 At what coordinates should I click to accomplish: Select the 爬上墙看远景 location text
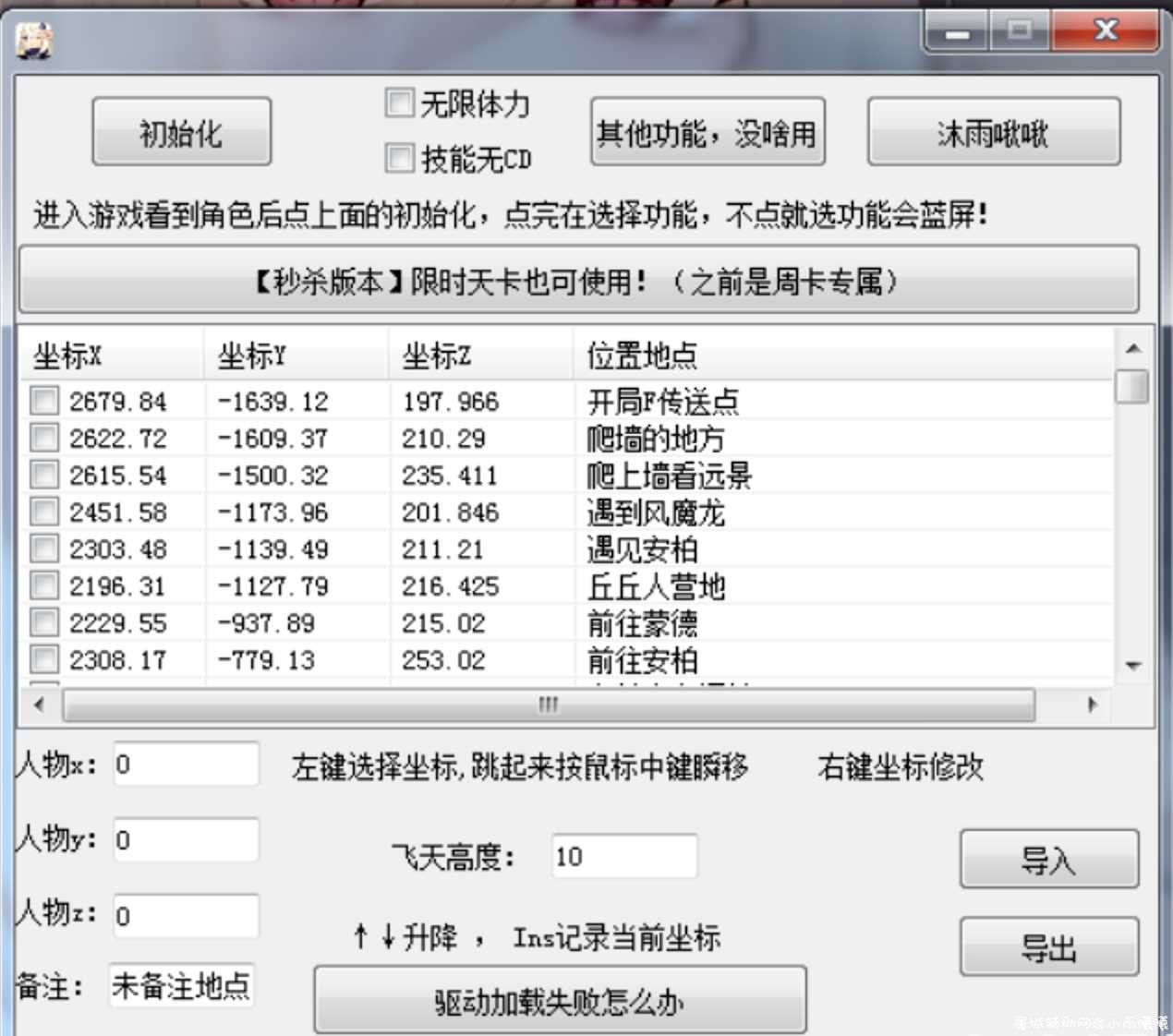point(670,476)
